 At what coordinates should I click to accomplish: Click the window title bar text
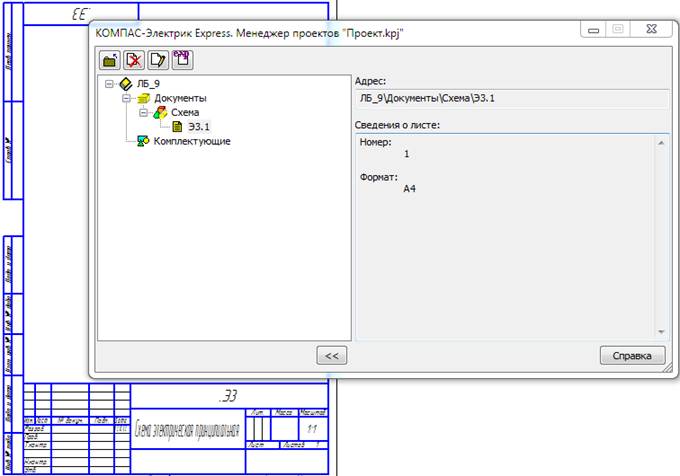[x=249, y=33]
